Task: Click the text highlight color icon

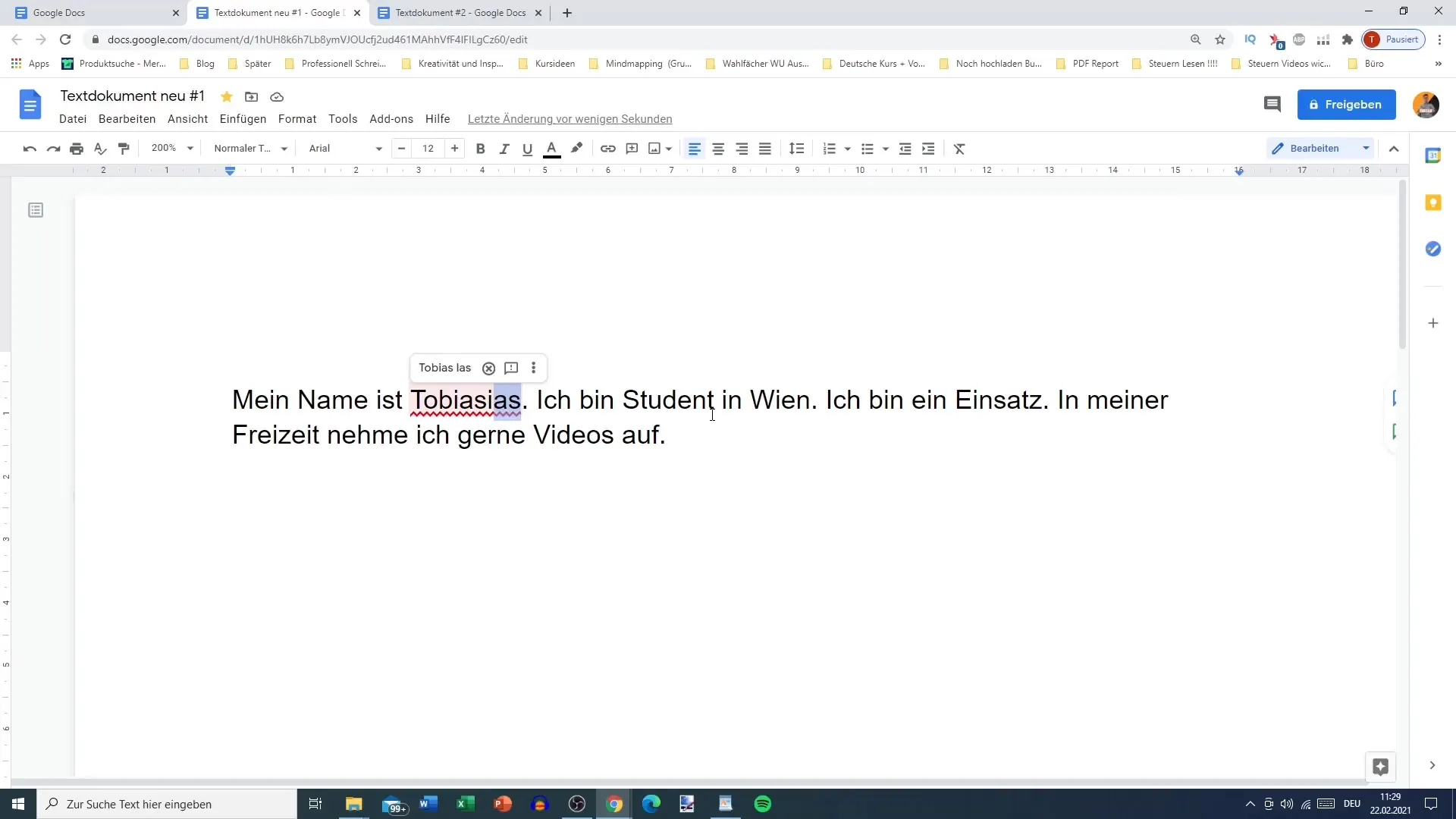Action: tap(577, 148)
